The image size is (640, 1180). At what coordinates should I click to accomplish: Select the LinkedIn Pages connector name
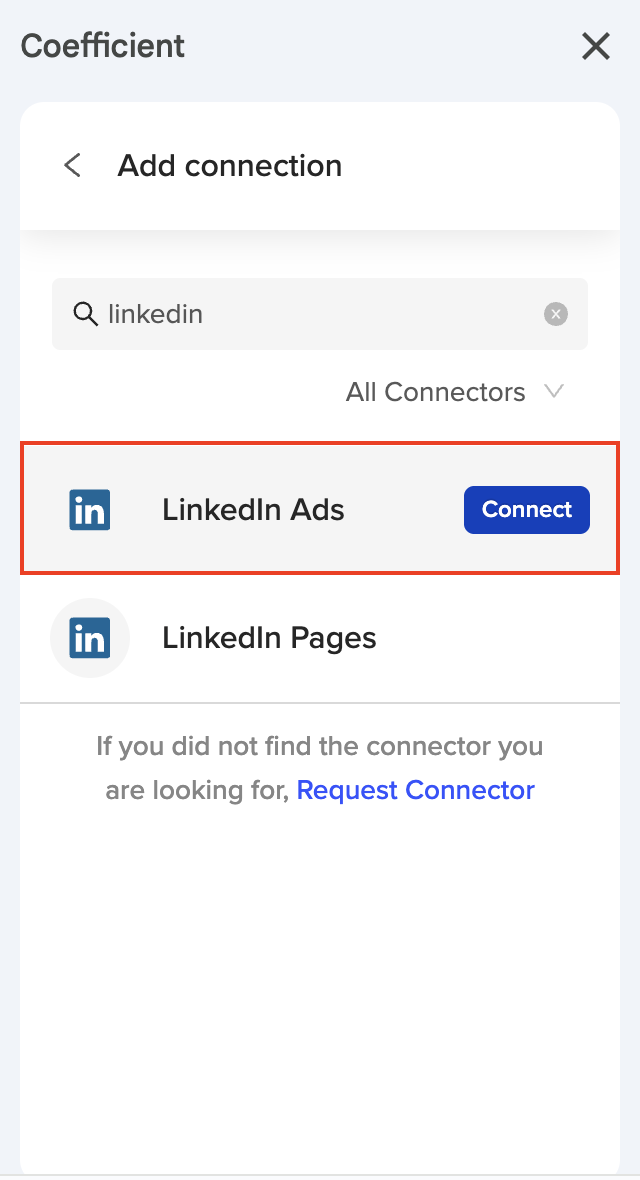coord(269,638)
